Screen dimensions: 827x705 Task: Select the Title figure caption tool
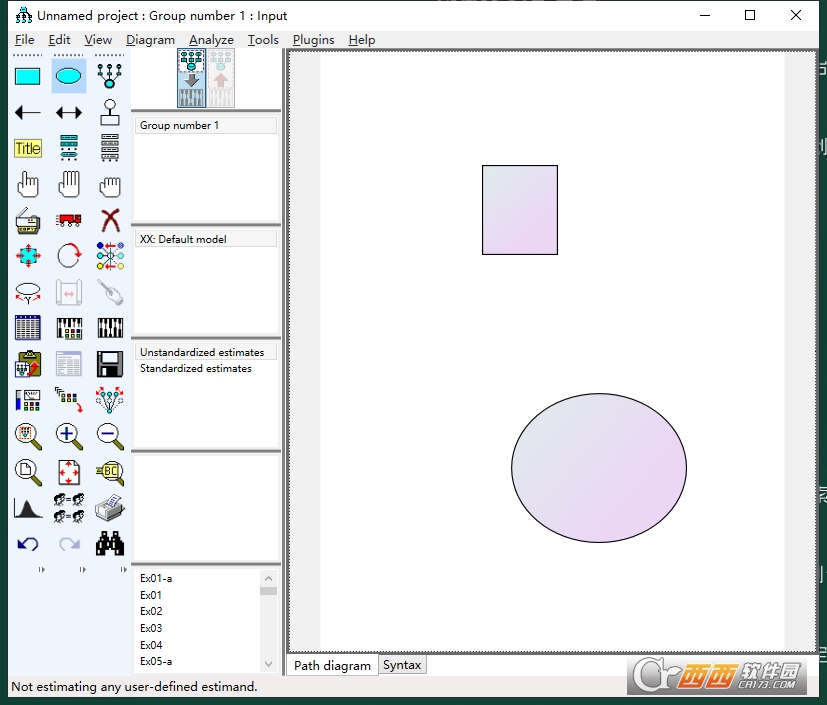point(27,148)
